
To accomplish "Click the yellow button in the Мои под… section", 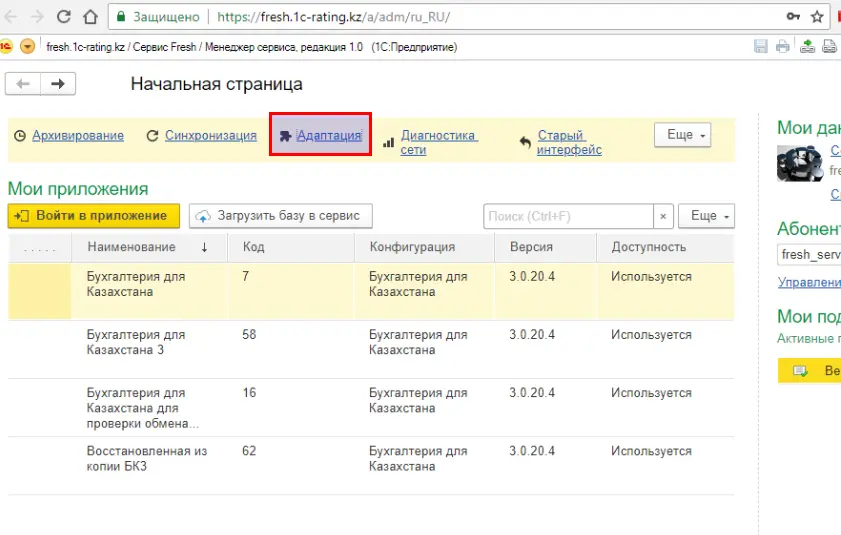I will [809, 371].
